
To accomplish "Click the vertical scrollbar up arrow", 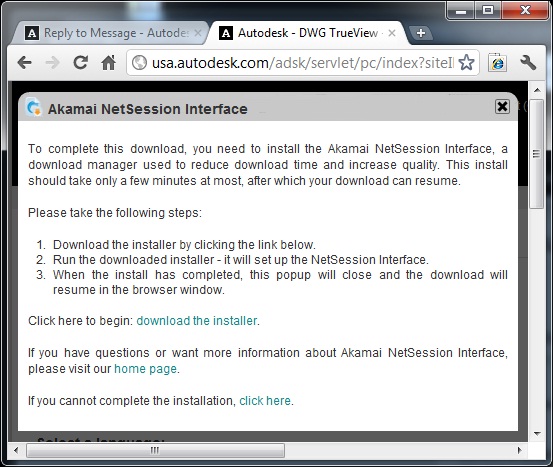I will click(537, 90).
